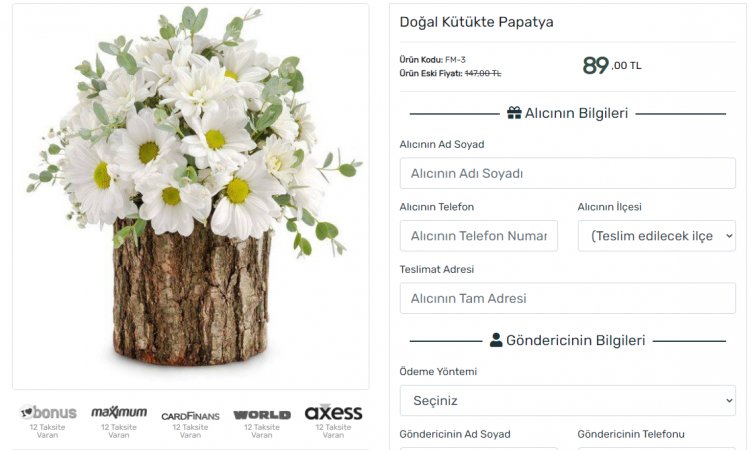Click the crossed-out old price 147,00 TL
This screenshot has width=750, height=450.
click(483, 73)
